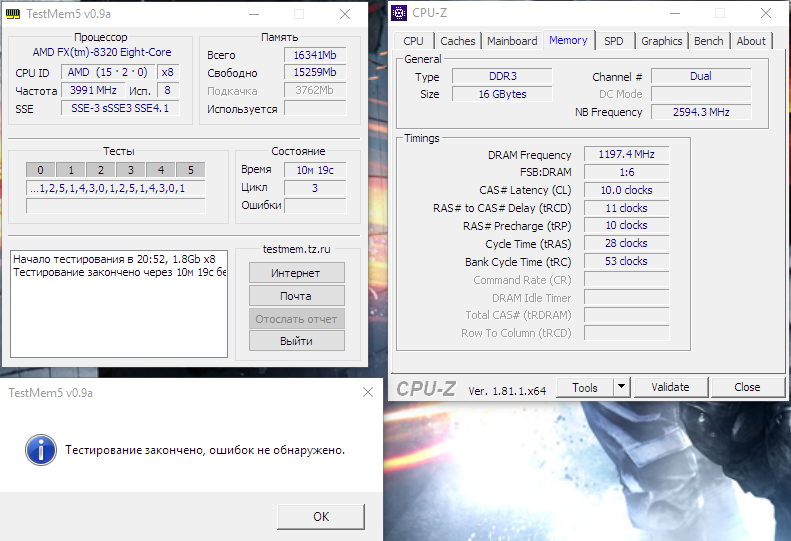Click the Validate button
This screenshot has height=541, width=791.
tap(670, 387)
